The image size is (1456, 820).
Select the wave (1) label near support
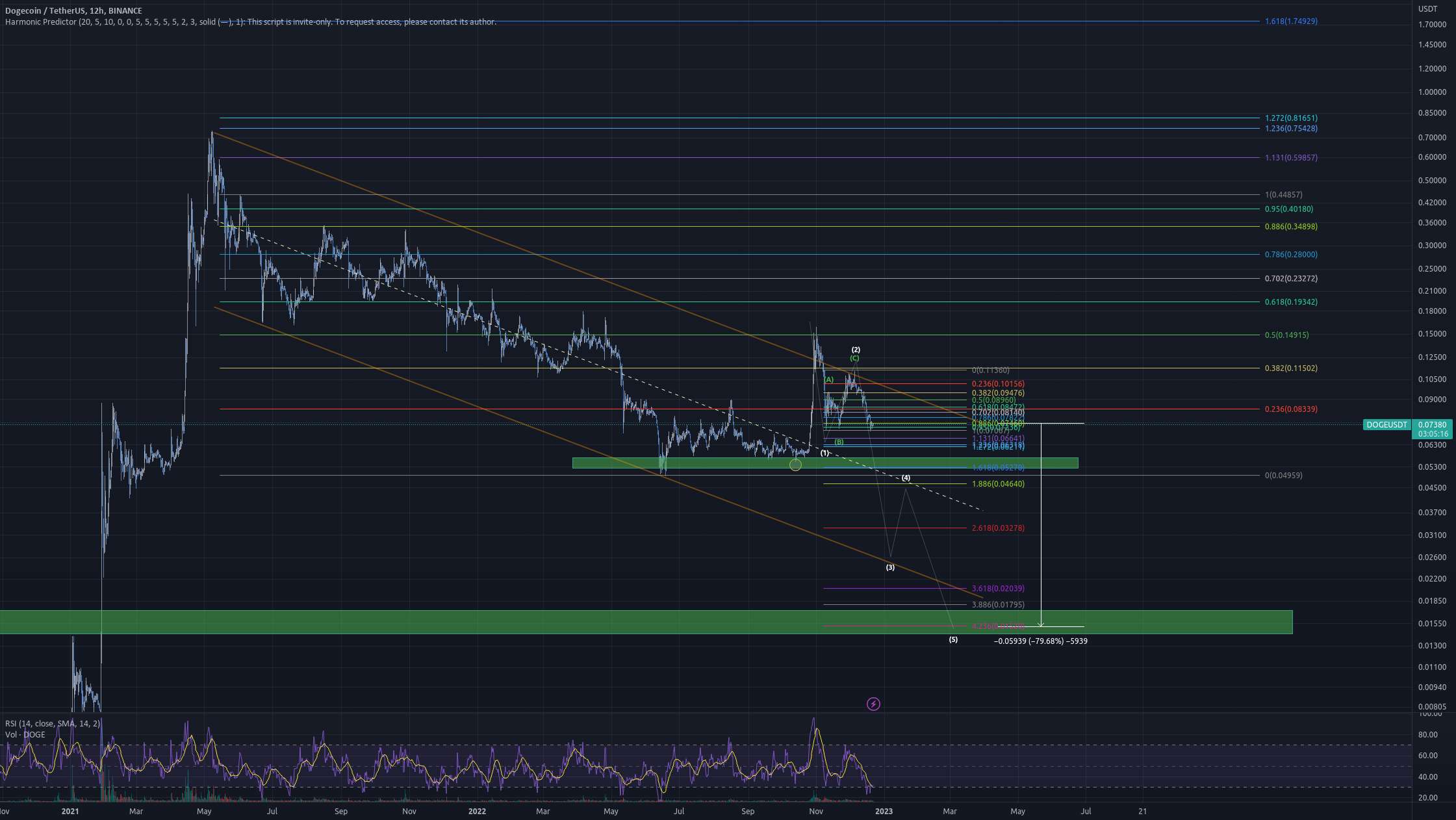pos(824,453)
